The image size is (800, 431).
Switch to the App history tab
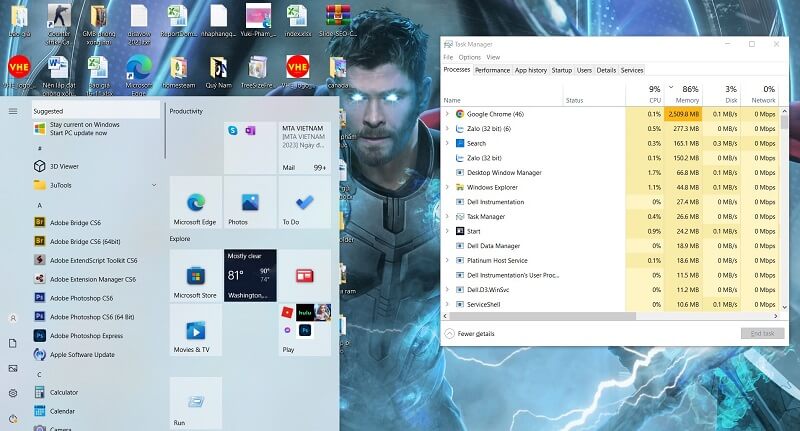(531, 70)
